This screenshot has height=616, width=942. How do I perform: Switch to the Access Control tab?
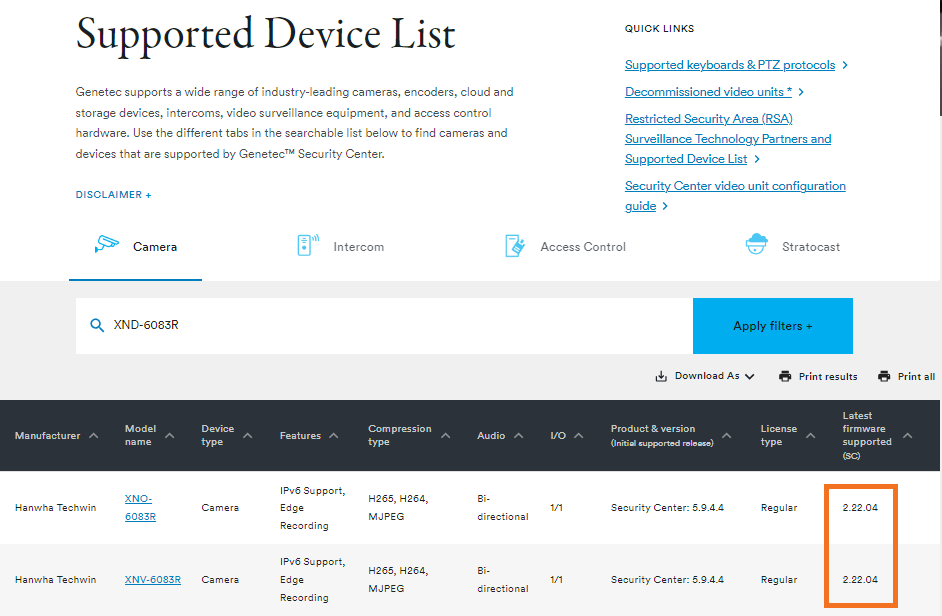(x=565, y=246)
